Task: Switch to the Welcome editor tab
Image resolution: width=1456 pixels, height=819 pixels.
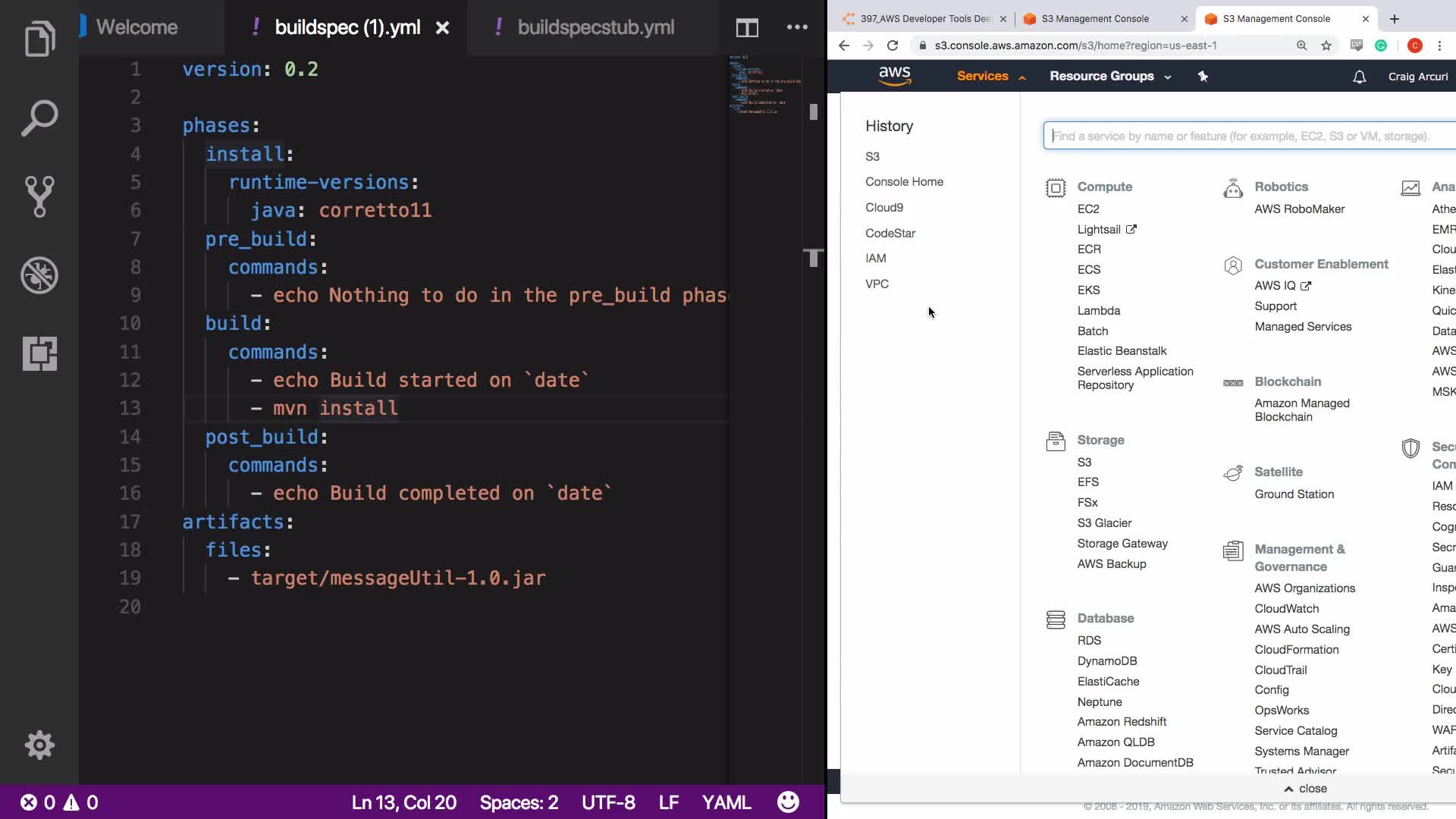Action: (x=136, y=28)
